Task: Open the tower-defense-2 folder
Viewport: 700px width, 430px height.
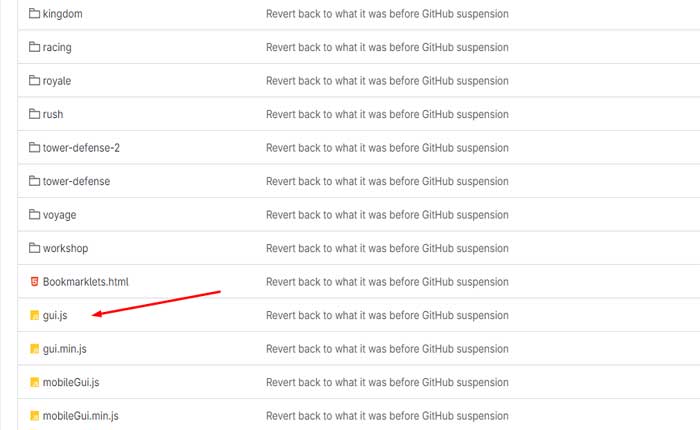Action: click(x=82, y=148)
